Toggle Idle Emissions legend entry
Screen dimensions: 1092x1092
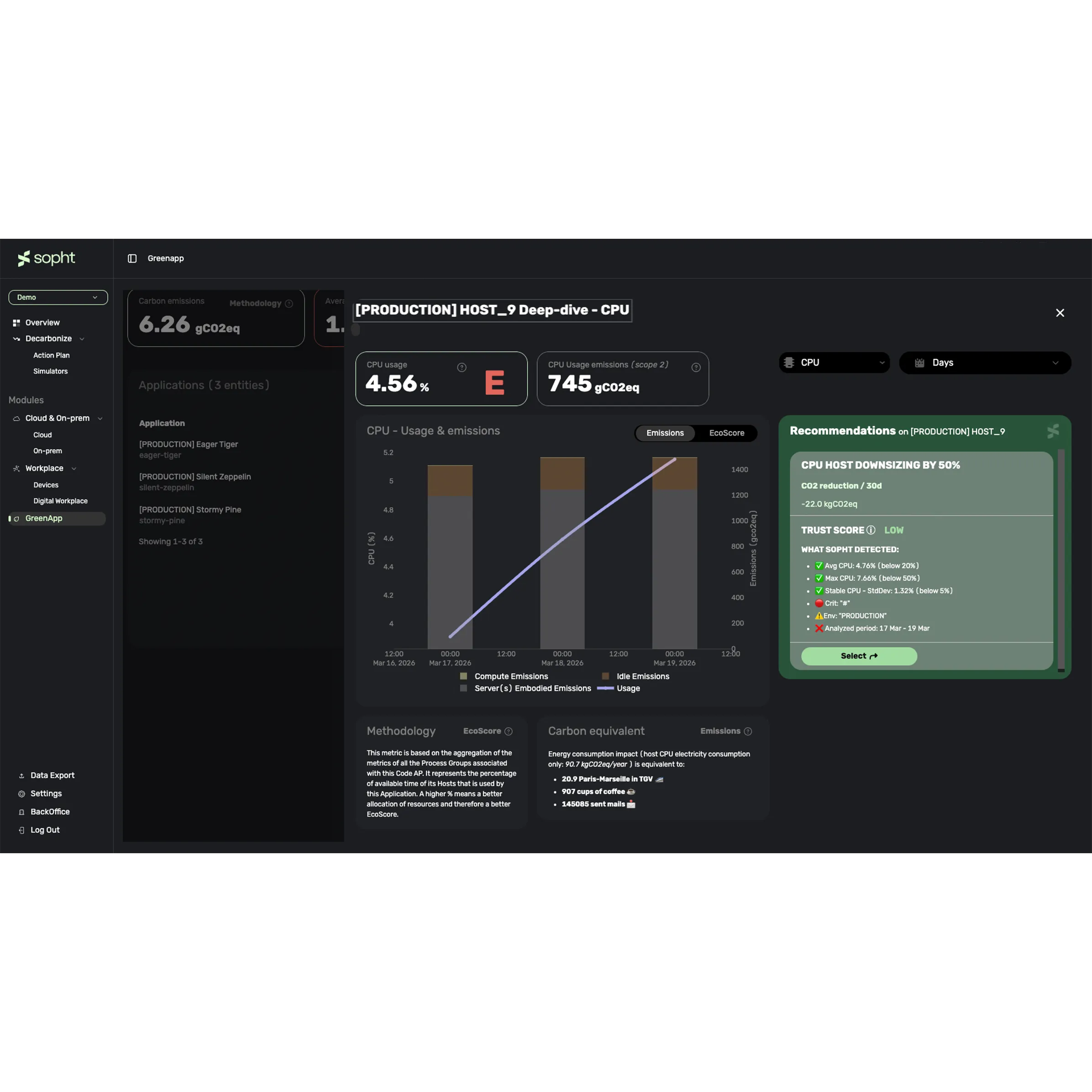tap(636, 677)
